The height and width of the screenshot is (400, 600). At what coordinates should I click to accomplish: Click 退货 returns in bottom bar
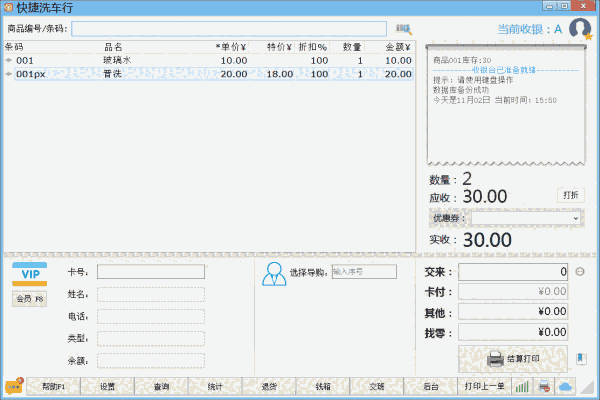269,387
